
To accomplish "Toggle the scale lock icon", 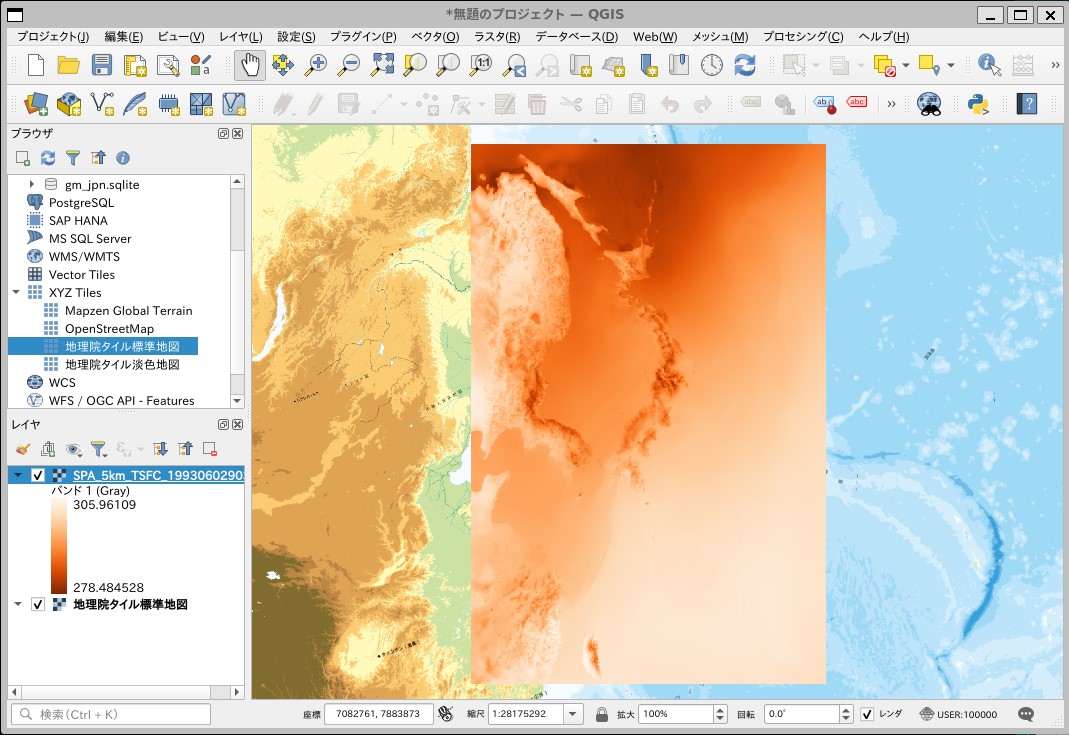I will (x=601, y=714).
